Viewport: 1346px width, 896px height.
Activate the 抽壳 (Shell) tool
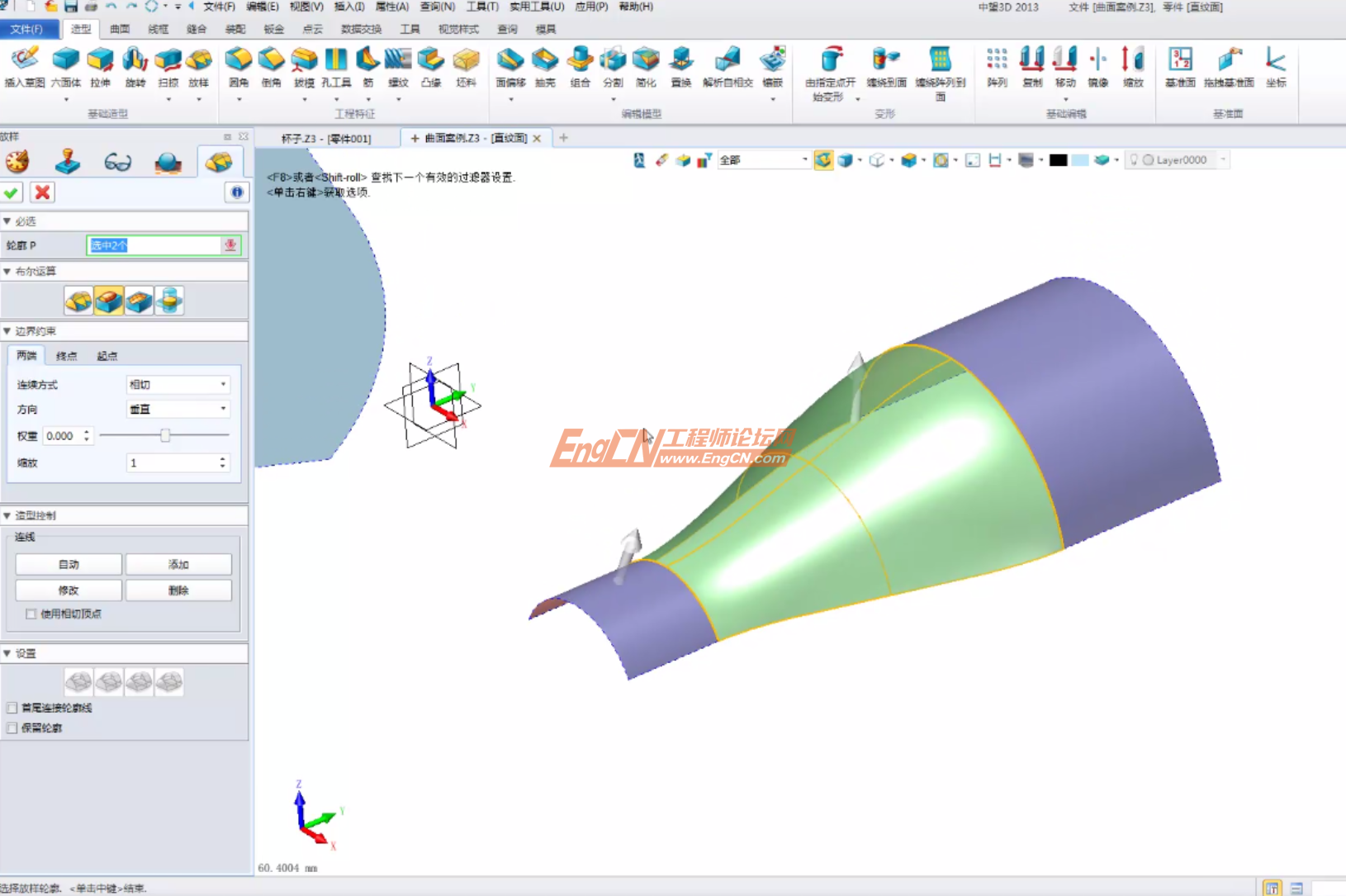(545, 66)
